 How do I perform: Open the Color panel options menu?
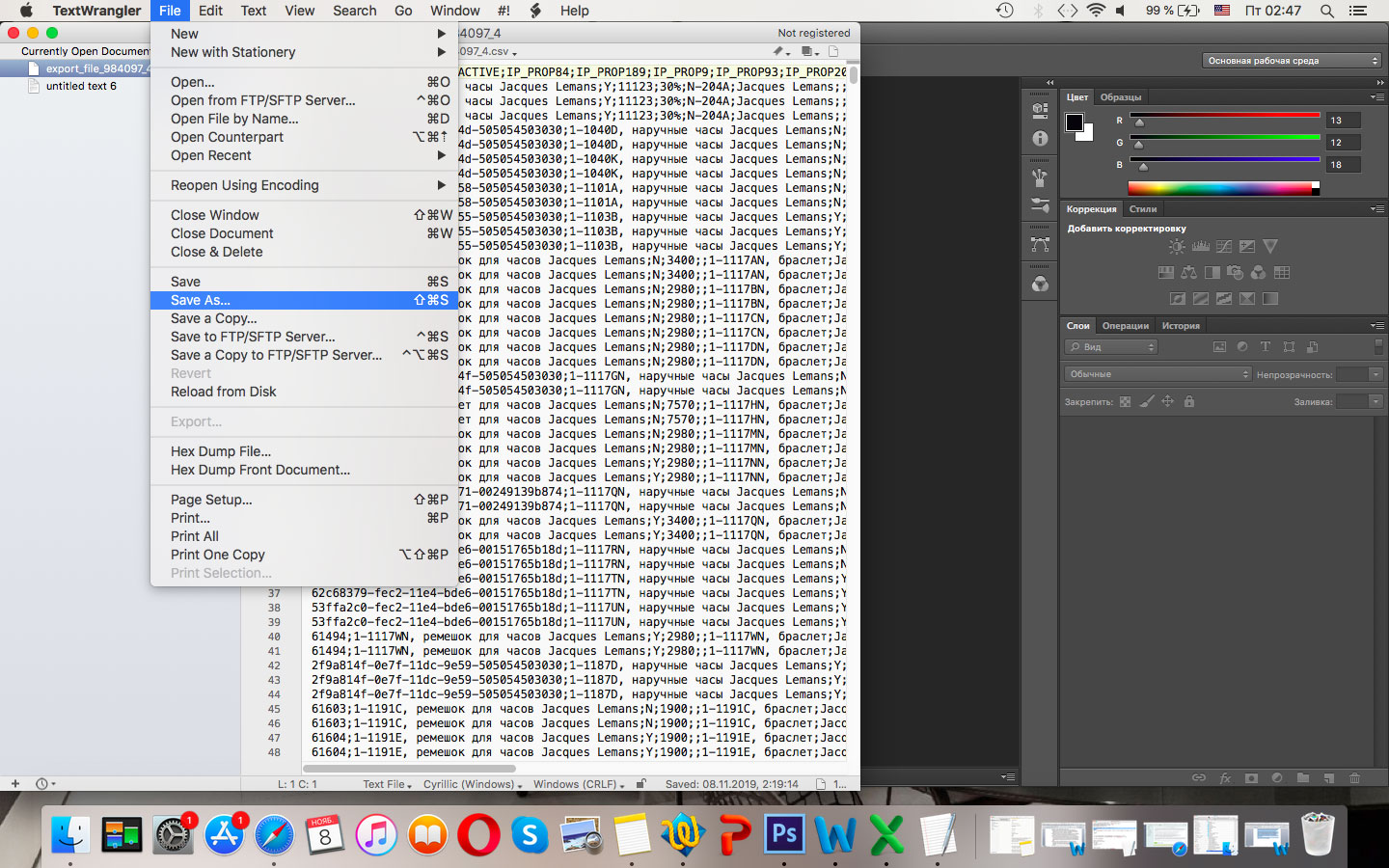pos(1376,97)
